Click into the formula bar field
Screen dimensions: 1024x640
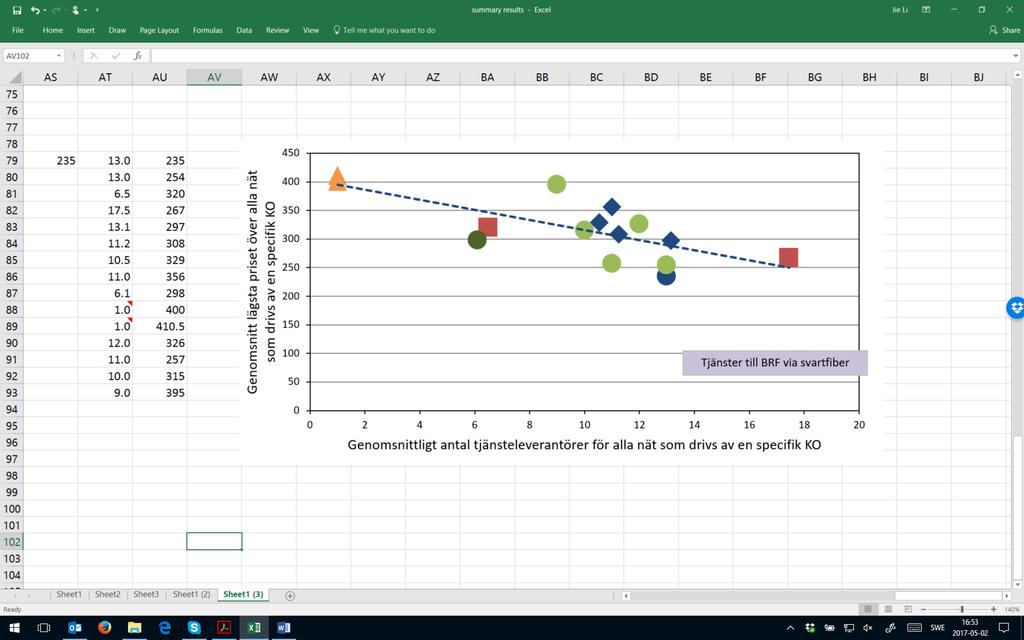tap(580, 56)
